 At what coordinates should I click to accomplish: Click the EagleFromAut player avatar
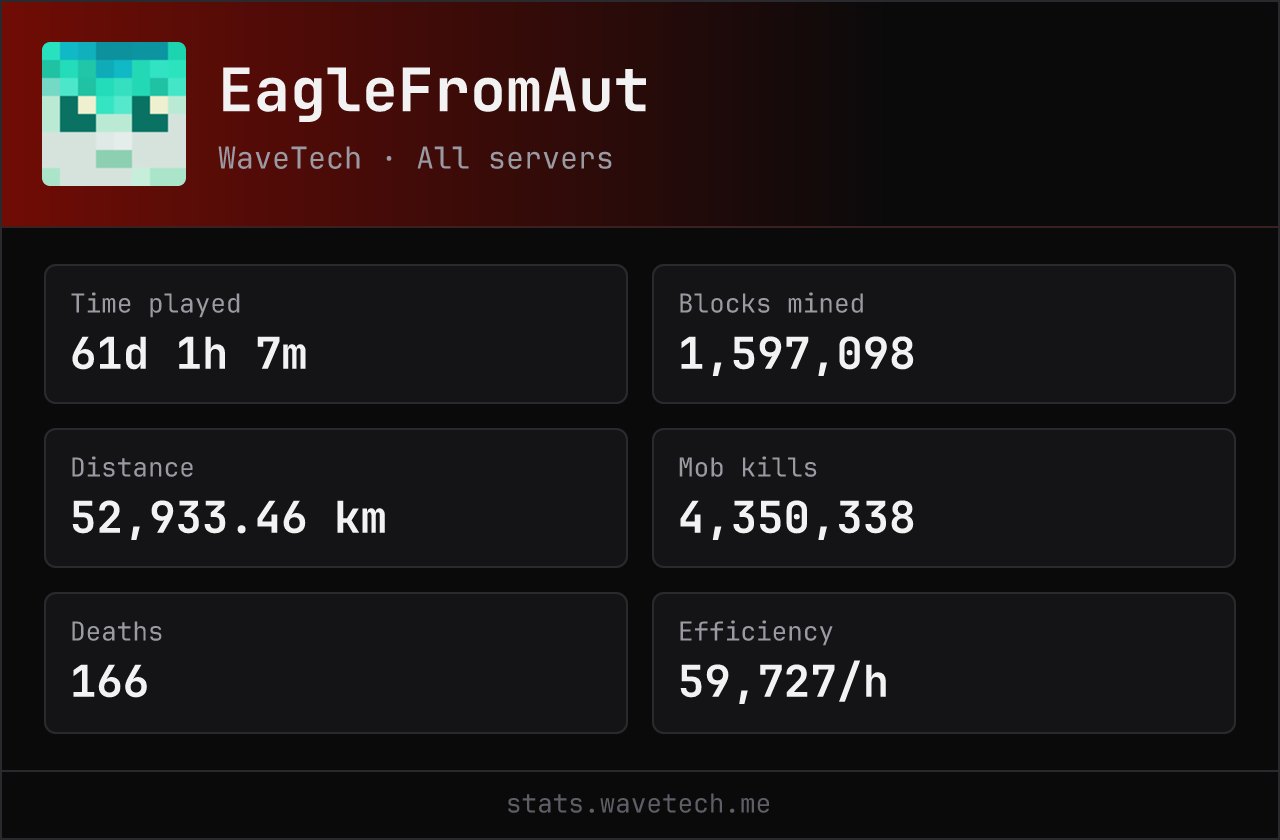coord(114,114)
